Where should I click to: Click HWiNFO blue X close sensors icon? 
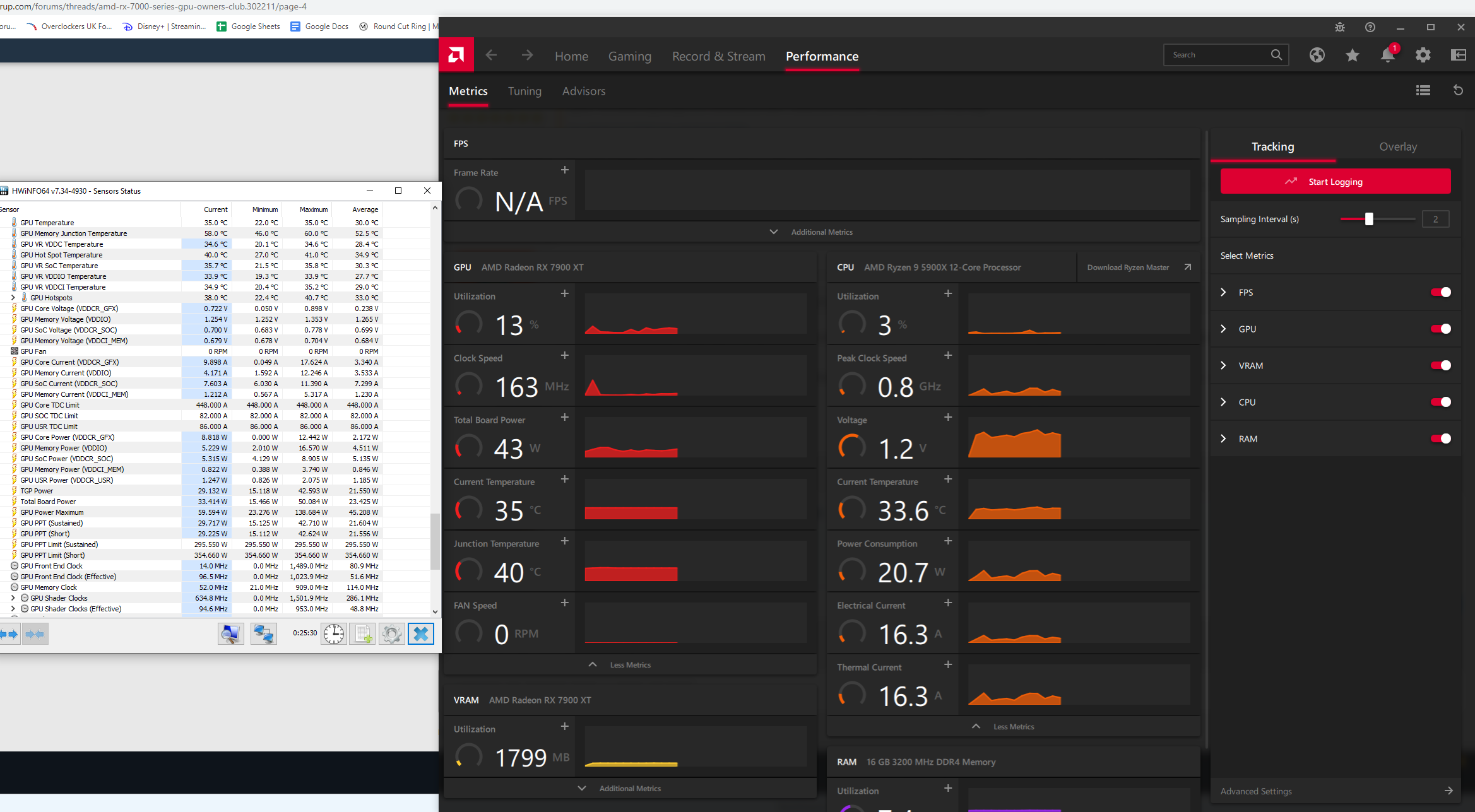pos(421,633)
